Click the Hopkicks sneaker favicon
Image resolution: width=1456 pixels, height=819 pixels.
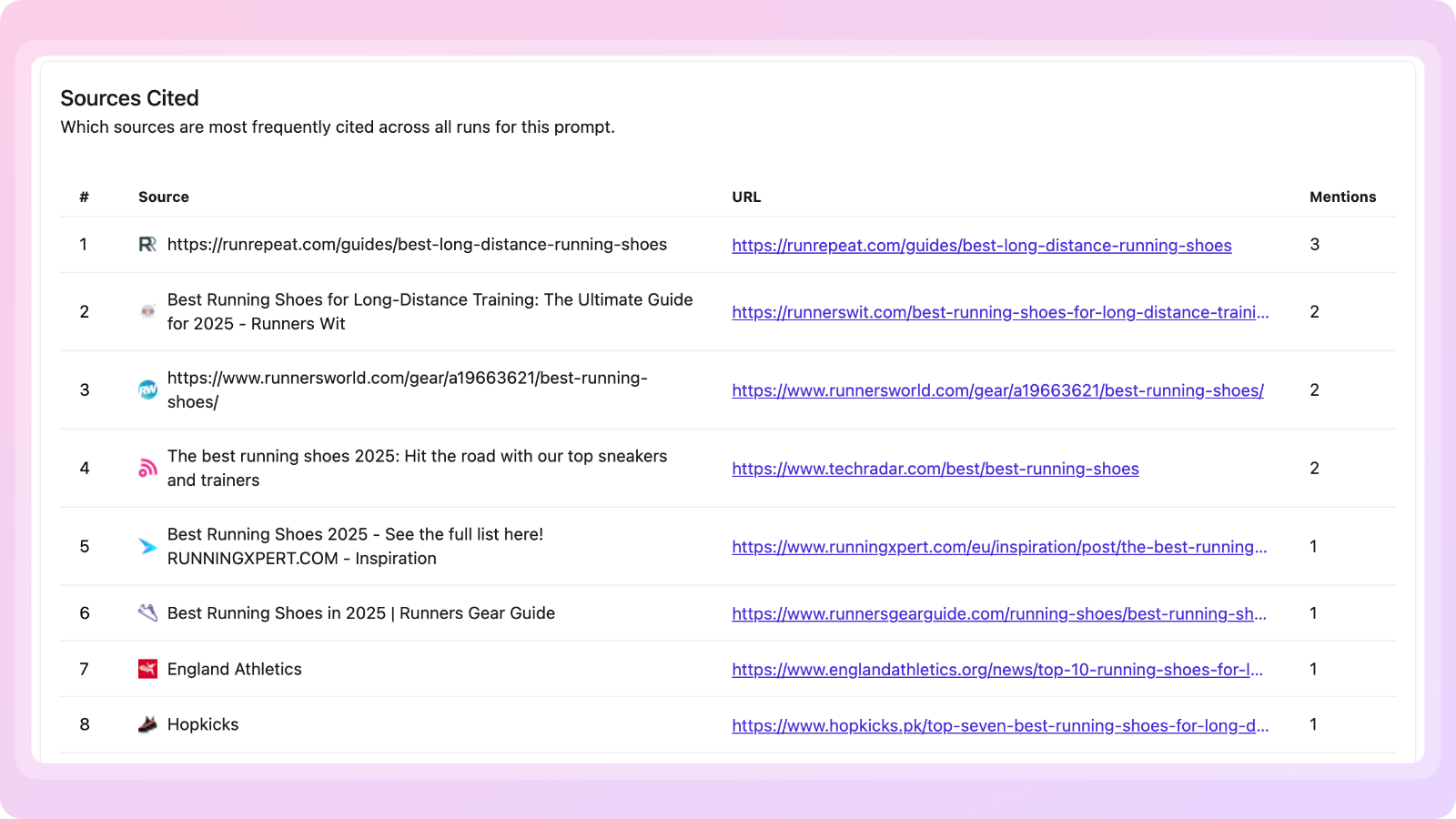point(147,724)
